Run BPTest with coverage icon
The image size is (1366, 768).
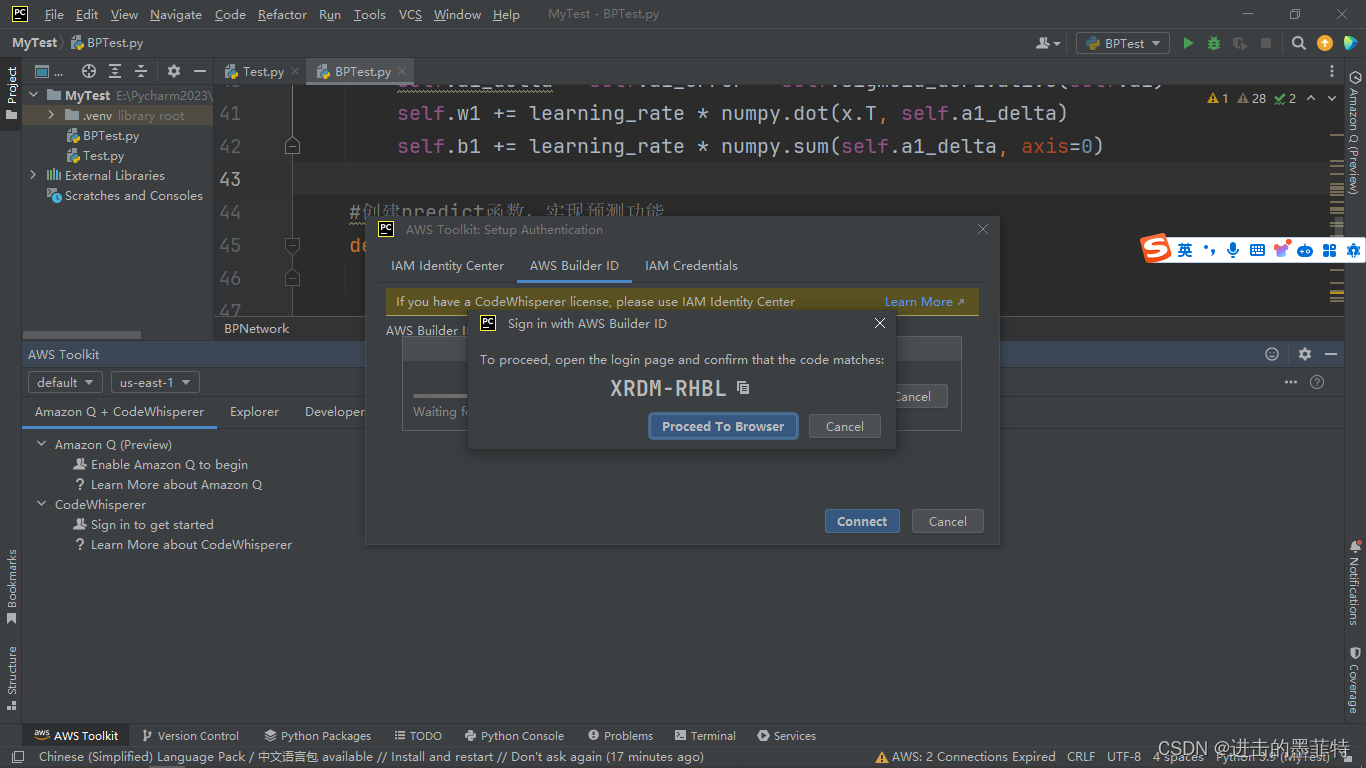(1240, 43)
